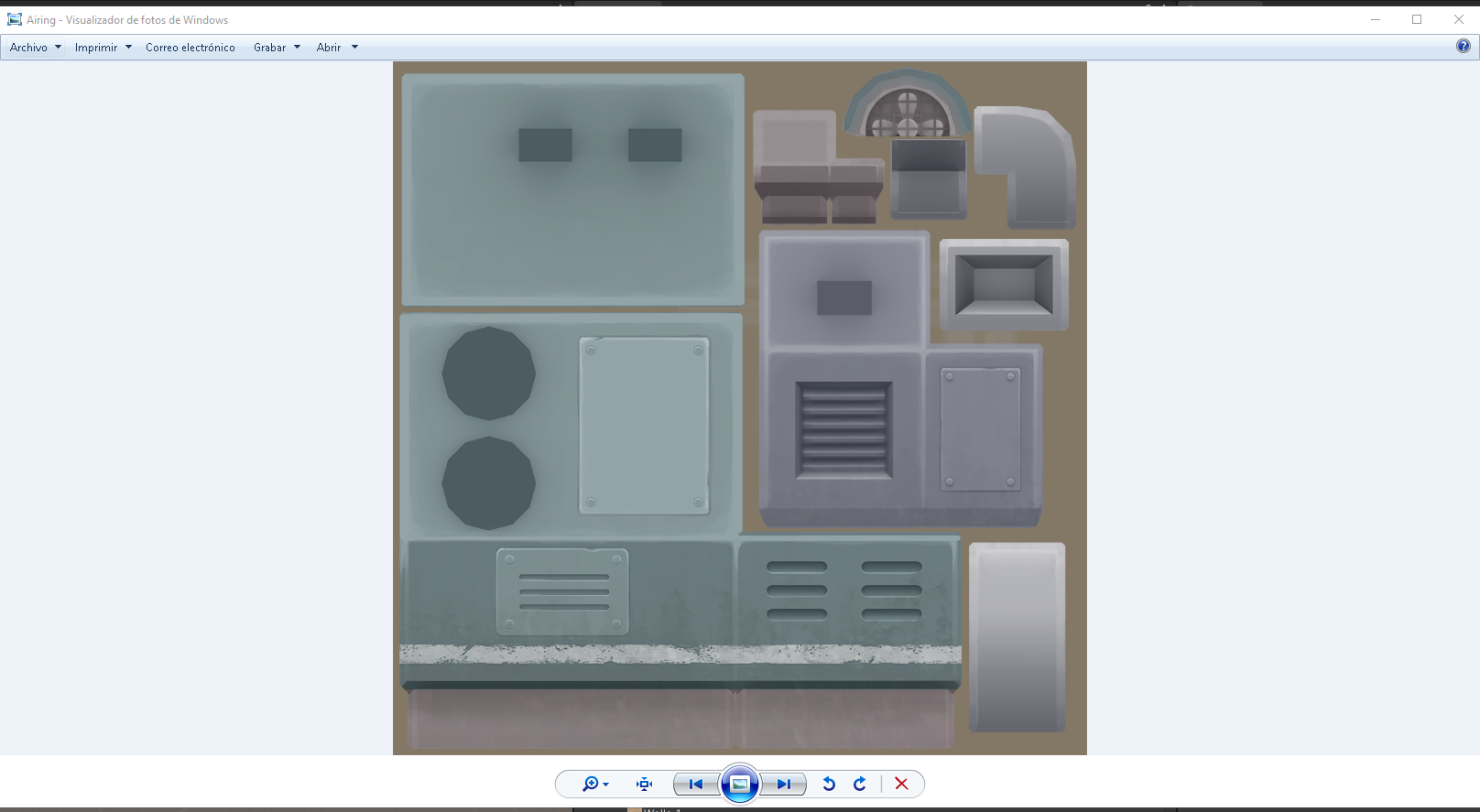
Task: Rotate the image counterclockwise
Action: point(829,784)
